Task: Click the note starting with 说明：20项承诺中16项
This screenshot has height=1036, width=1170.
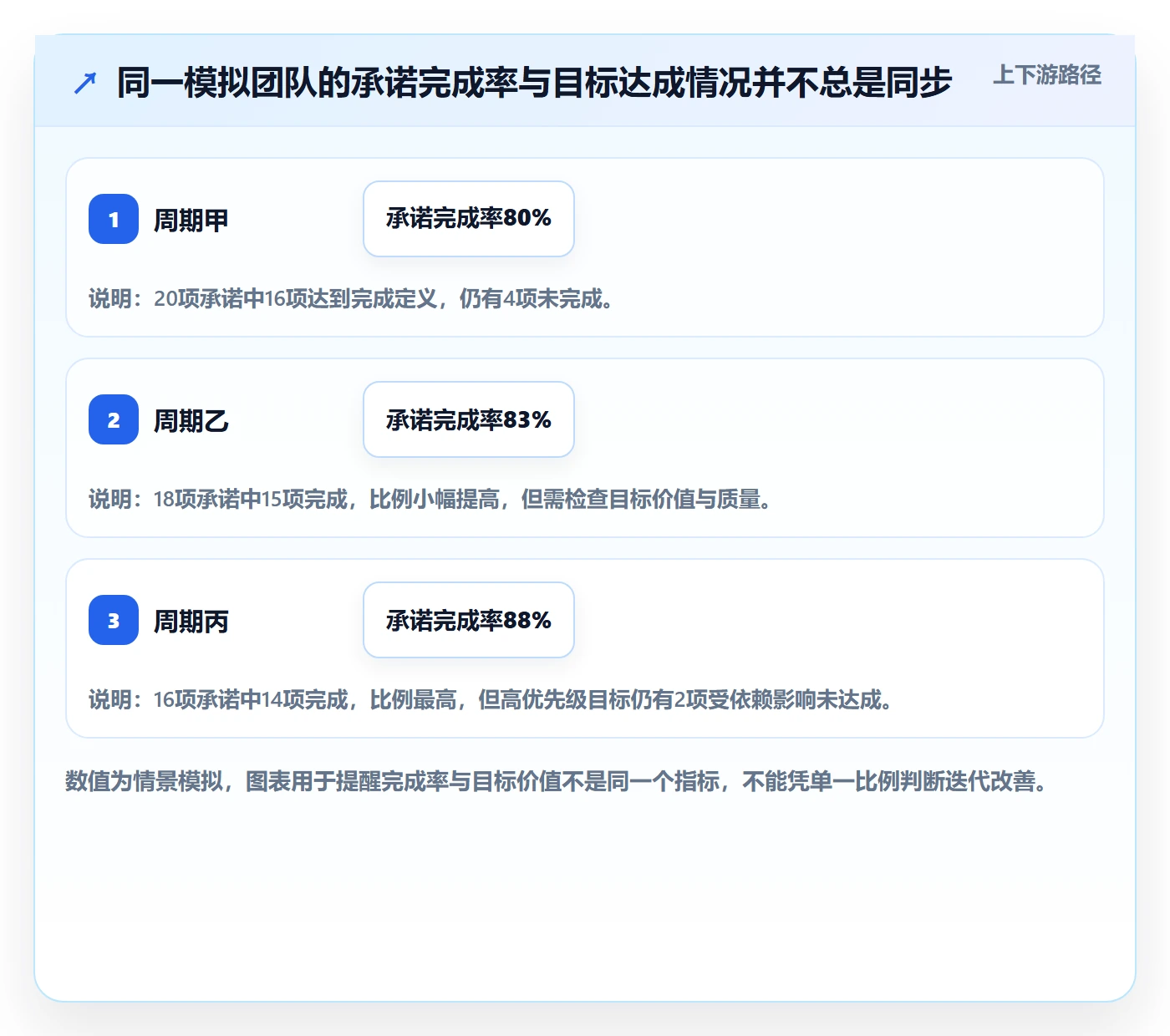Action: pyautogui.click(x=352, y=298)
